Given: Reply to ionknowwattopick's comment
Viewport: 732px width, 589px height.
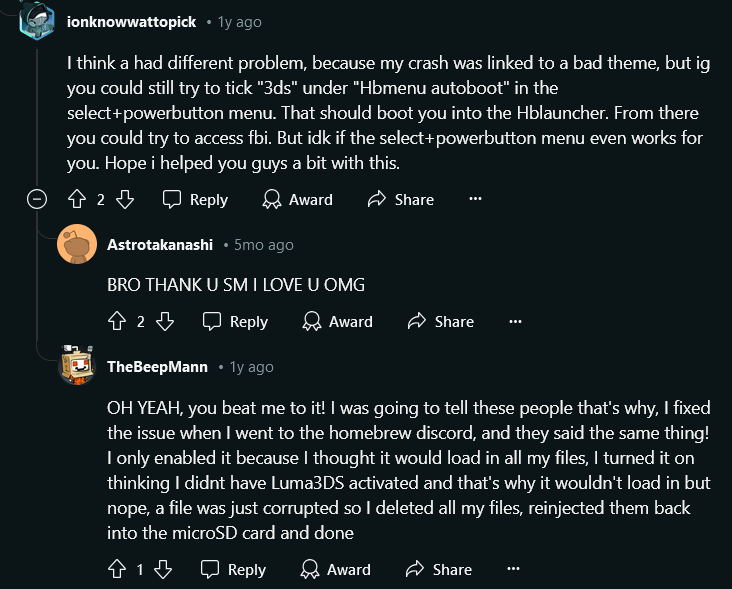Looking at the screenshot, I should 195,199.
